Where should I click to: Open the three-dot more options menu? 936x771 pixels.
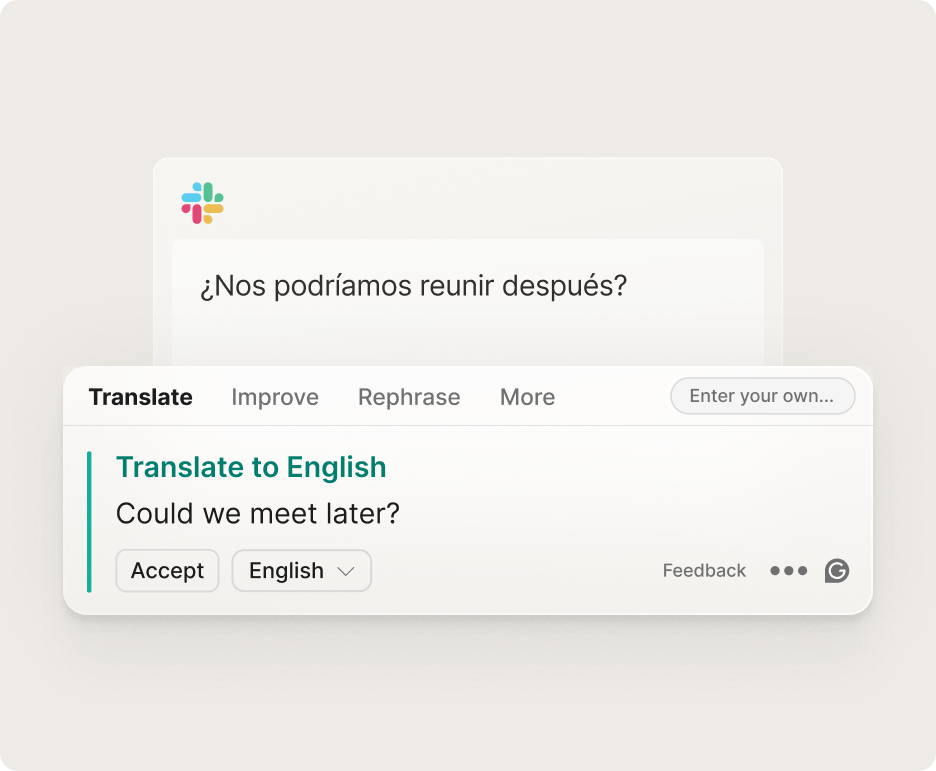pyautogui.click(x=788, y=571)
